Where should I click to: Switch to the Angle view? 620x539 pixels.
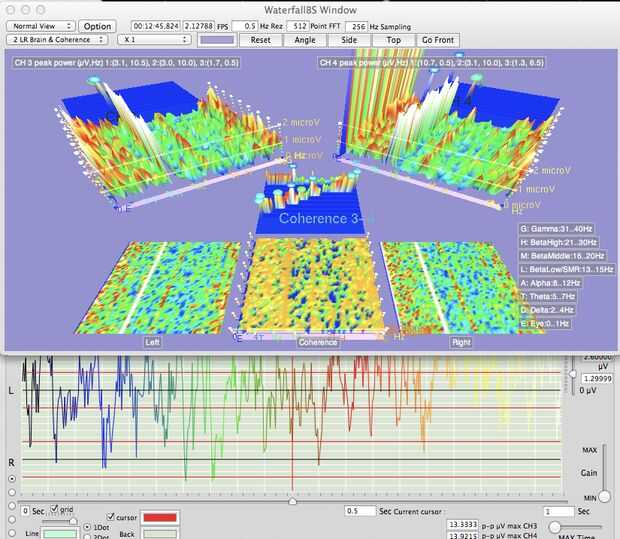tap(307, 40)
